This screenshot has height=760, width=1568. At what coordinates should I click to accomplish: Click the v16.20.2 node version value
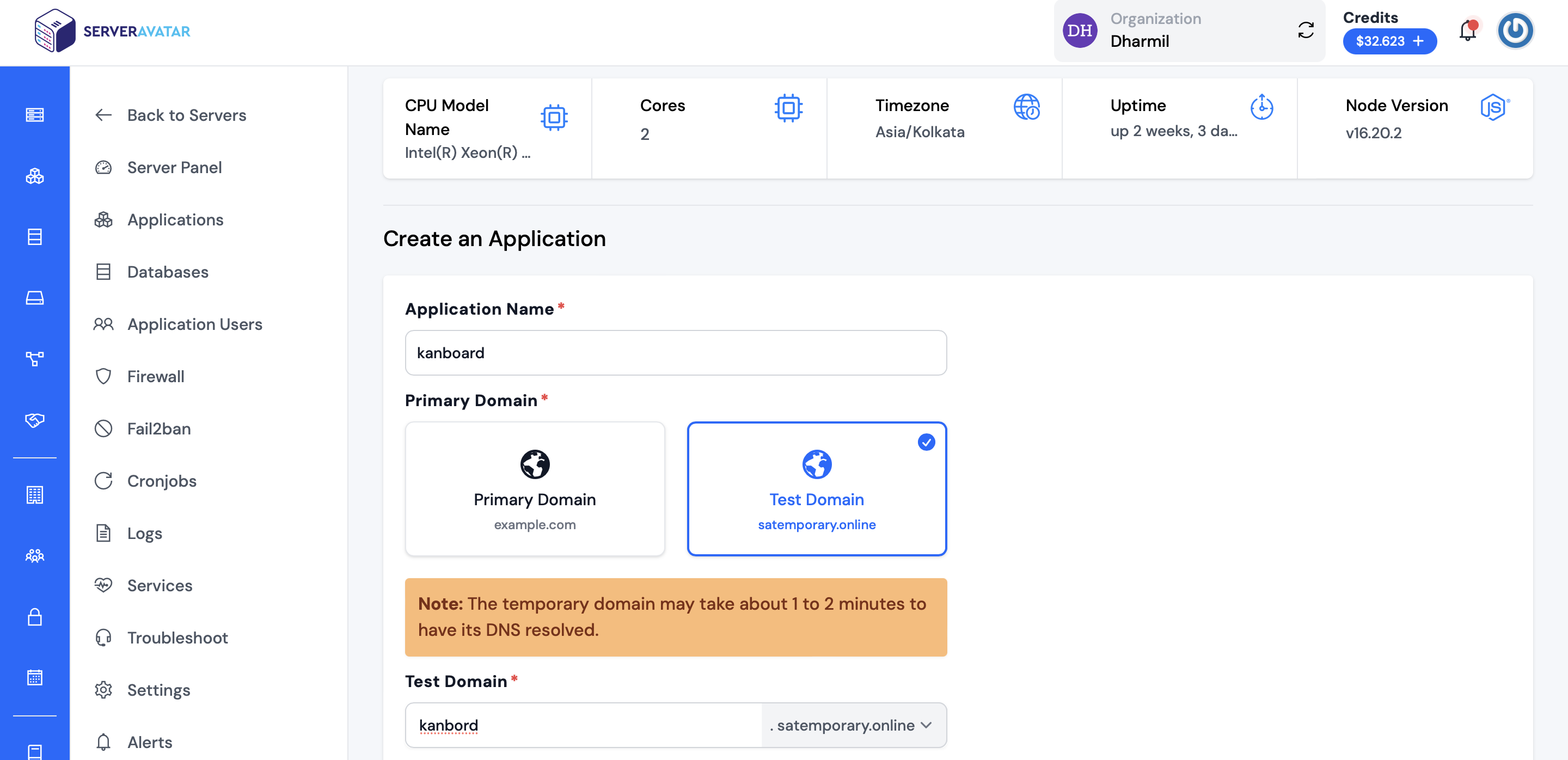pyautogui.click(x=1373, y=133)
